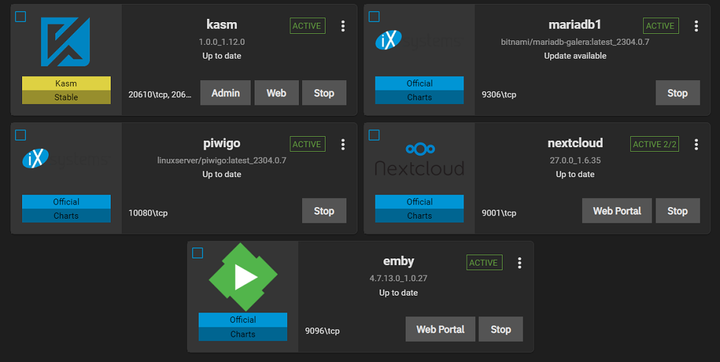This screenshot has width=720, height=362.
Task: Click version text 27.0.0_1.6.35
Action: point(575,160)
